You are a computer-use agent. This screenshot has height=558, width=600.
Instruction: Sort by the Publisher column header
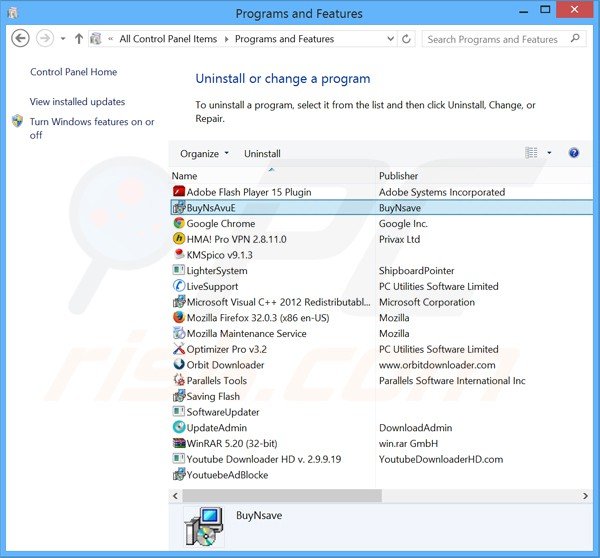tap(398, 176)
